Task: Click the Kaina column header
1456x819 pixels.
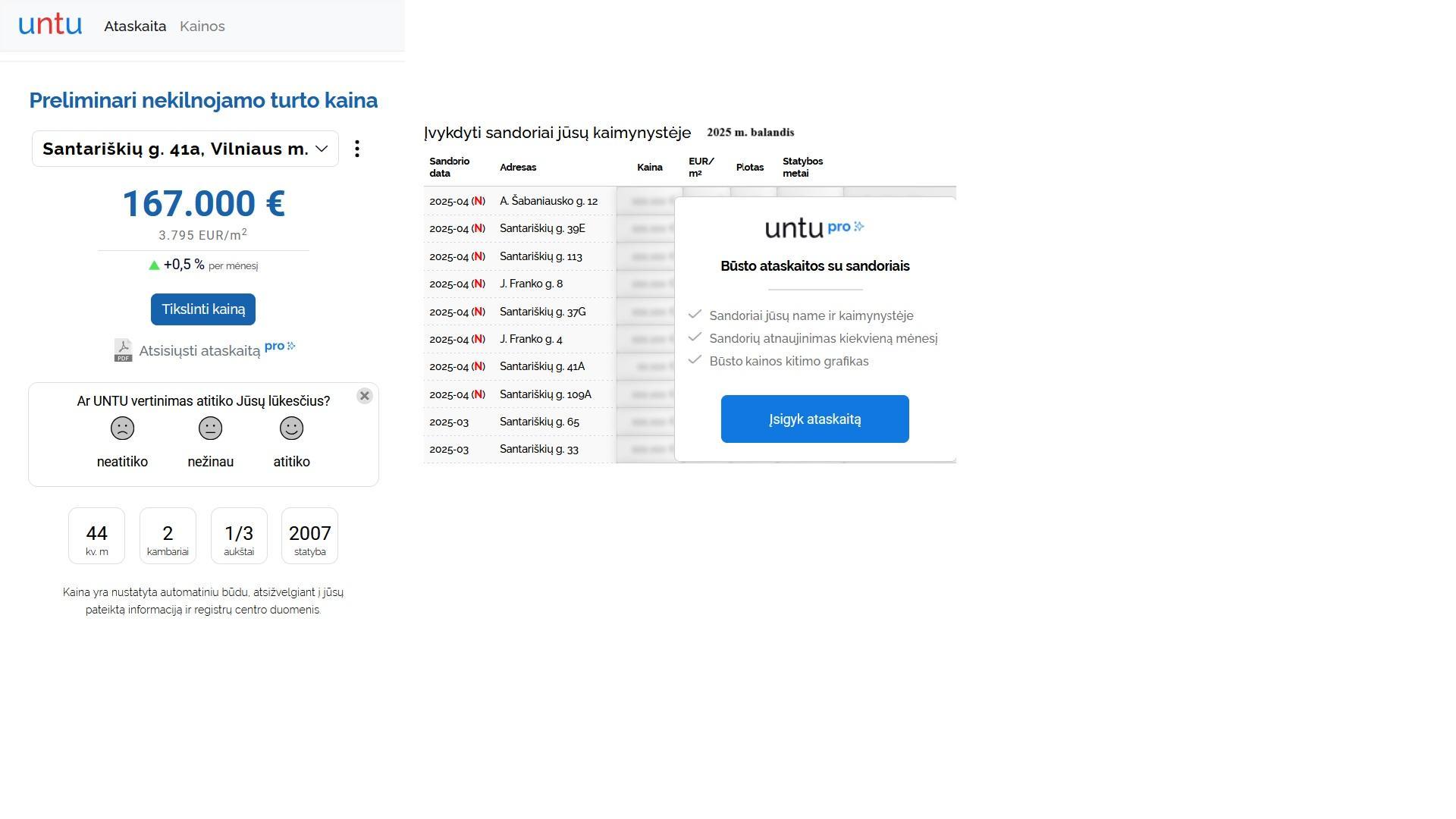Action: coord(650,168)
